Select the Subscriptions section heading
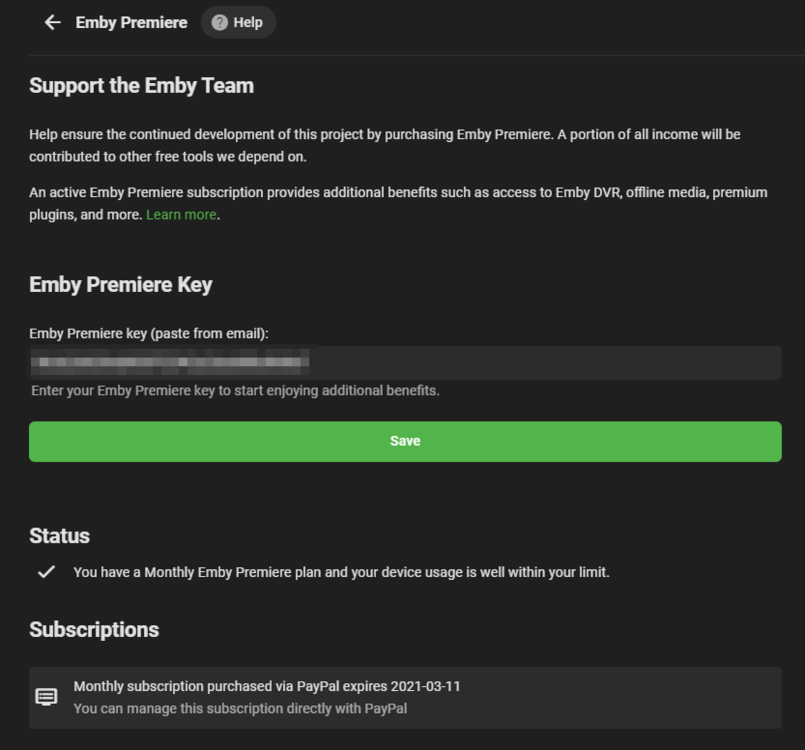The image size is (805, 750). point(93,629)
